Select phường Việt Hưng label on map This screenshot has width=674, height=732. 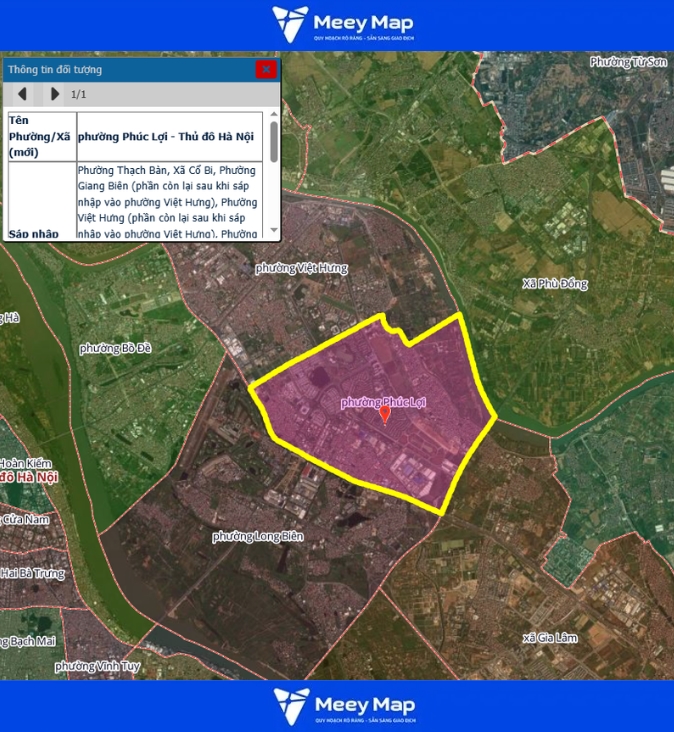coord(300,268)
